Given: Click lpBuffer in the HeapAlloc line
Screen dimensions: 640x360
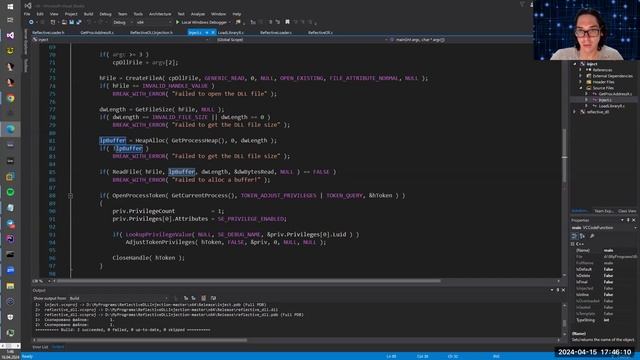Looking at the screenshot, I should (x=113, y=140).
